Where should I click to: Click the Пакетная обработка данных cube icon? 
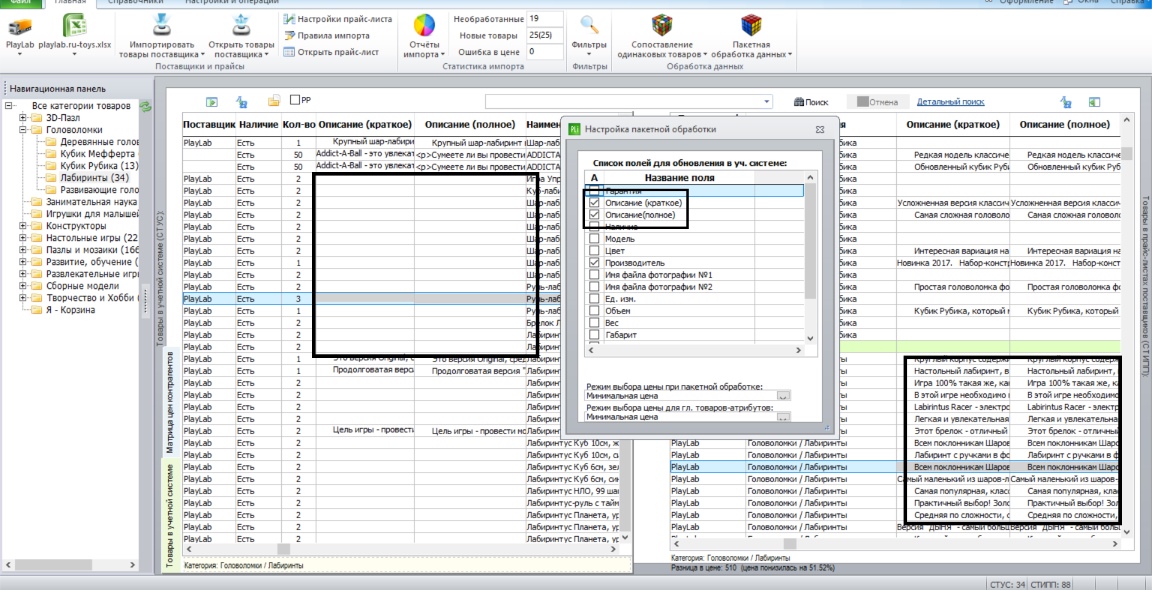click(751, 26)
